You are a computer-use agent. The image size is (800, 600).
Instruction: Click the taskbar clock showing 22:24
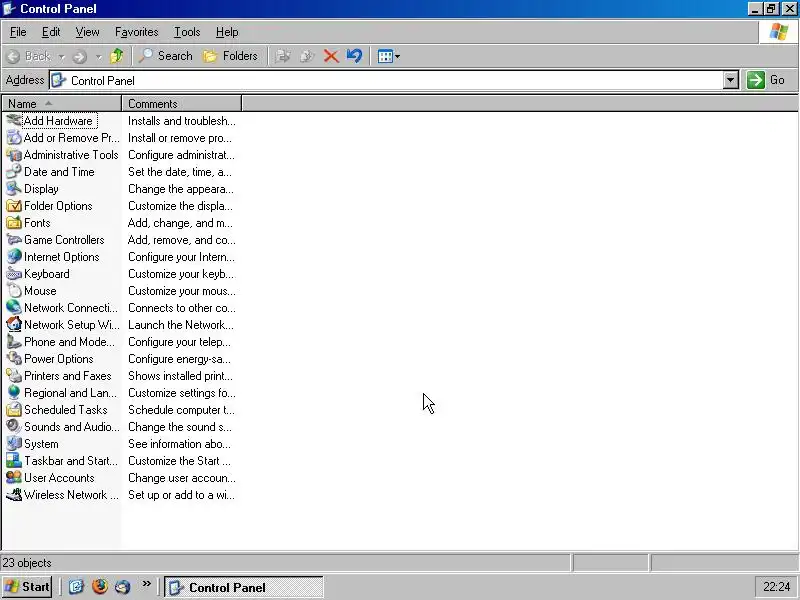(x=776, y=587)
